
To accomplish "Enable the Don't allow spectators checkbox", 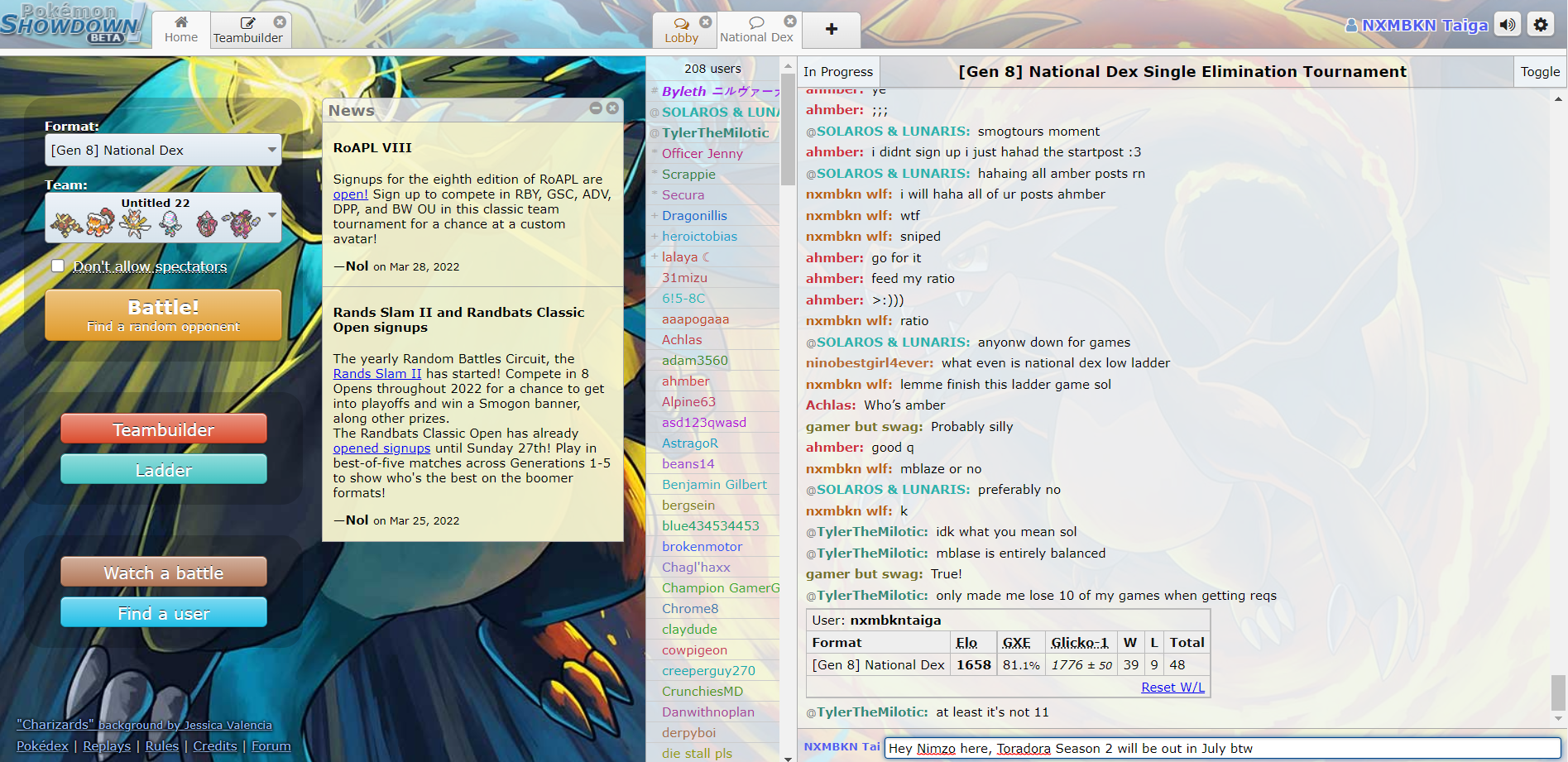I will [x=57, y=265].
